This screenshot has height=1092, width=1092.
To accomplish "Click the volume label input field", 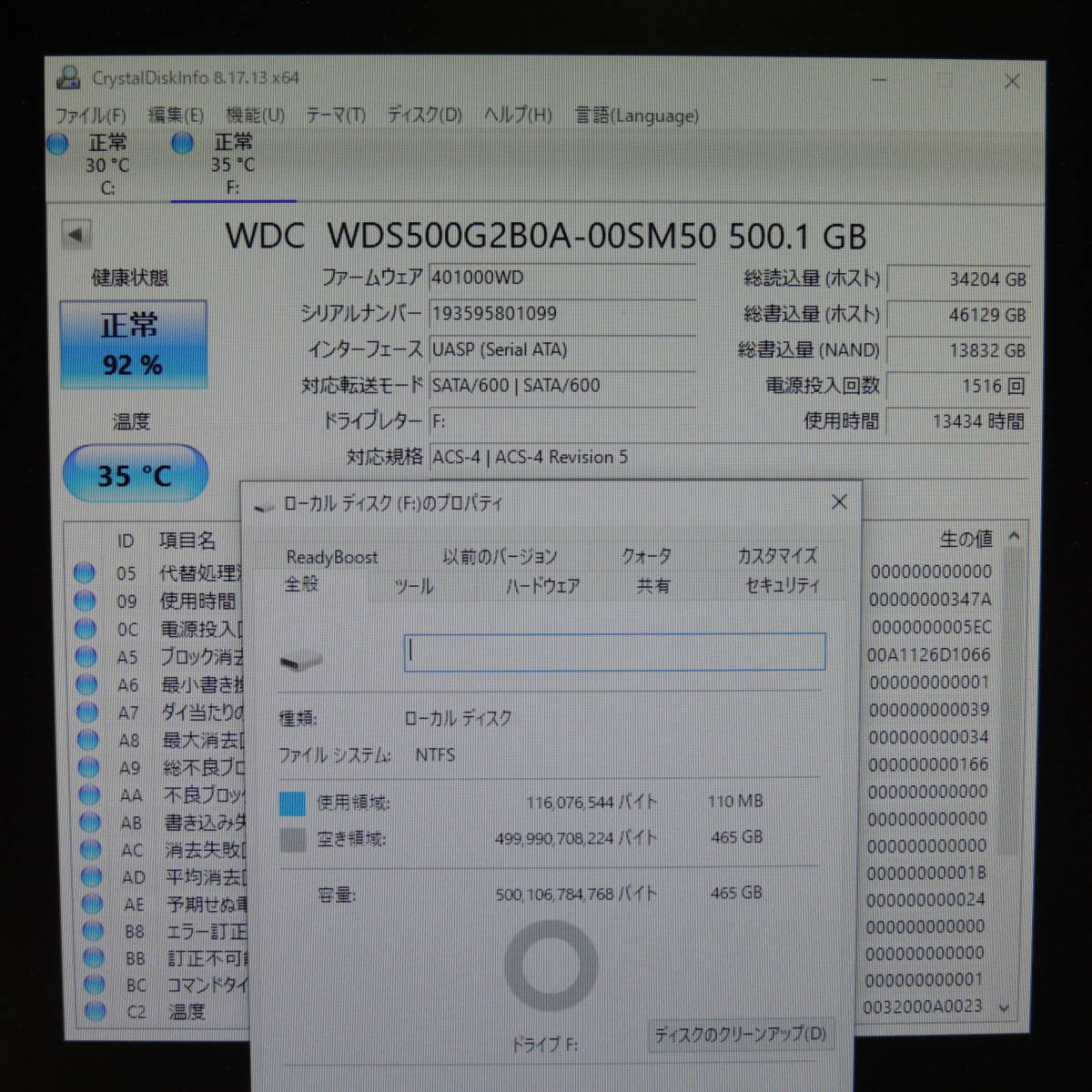I will pyautogui.click(x=614, y=652).
